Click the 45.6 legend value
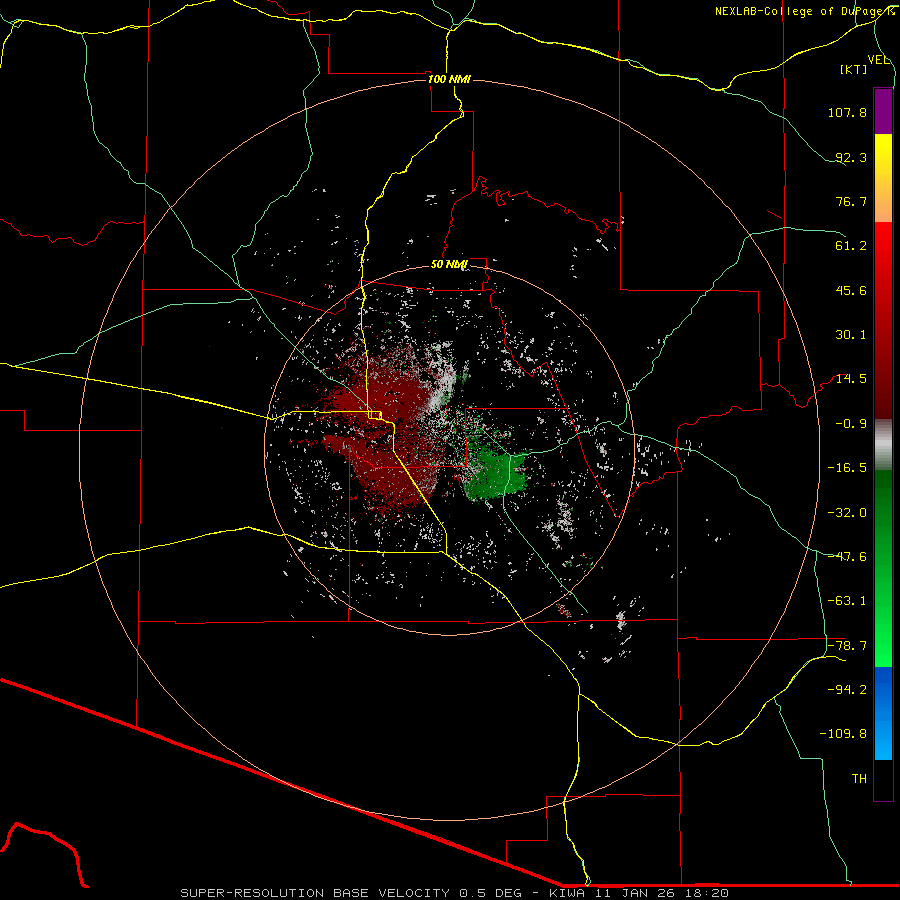The width and height of the screenshot is (900, 900). click(851, 290)
